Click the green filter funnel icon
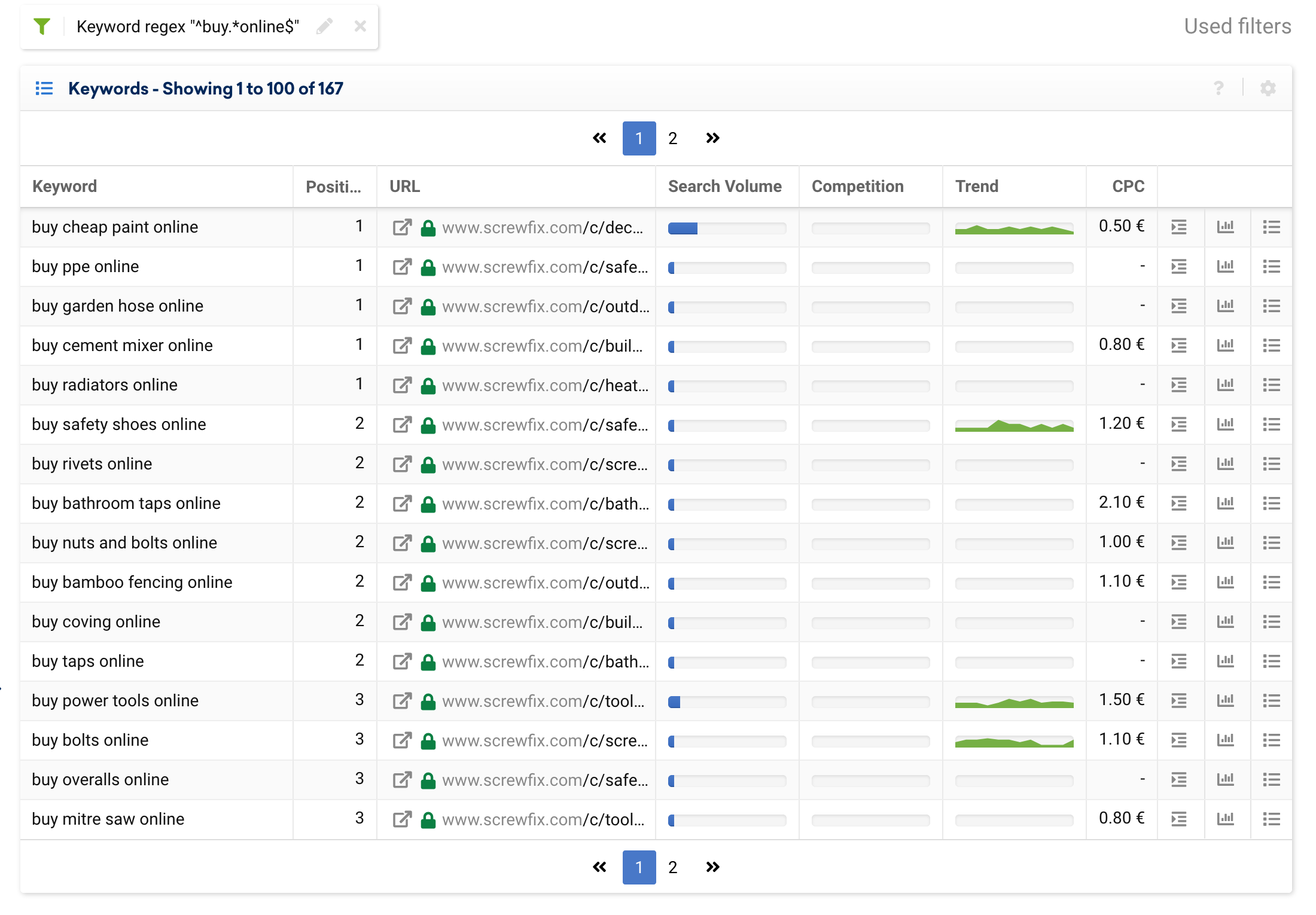Screen dimensions: 1316x915 pos(42,26)
